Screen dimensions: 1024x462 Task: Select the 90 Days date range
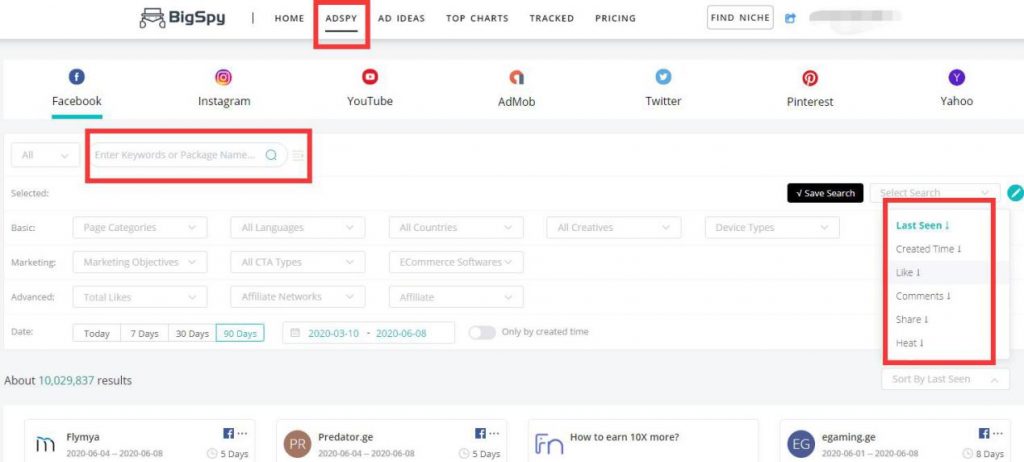tap(240, 333)
